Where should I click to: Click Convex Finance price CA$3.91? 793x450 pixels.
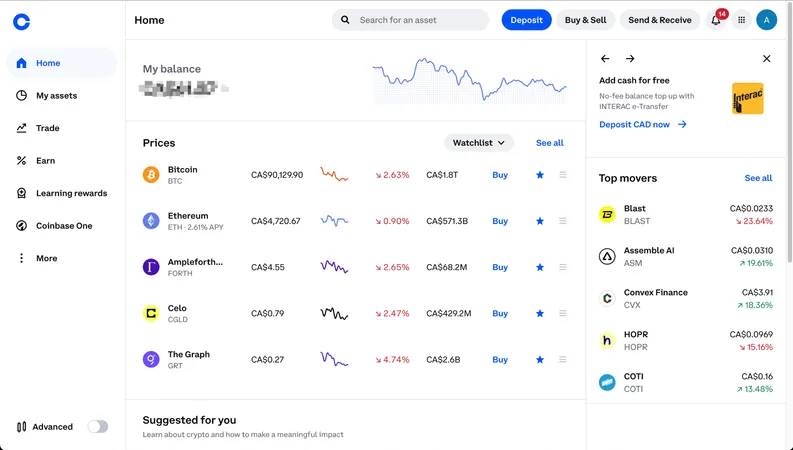pos(757,292)
